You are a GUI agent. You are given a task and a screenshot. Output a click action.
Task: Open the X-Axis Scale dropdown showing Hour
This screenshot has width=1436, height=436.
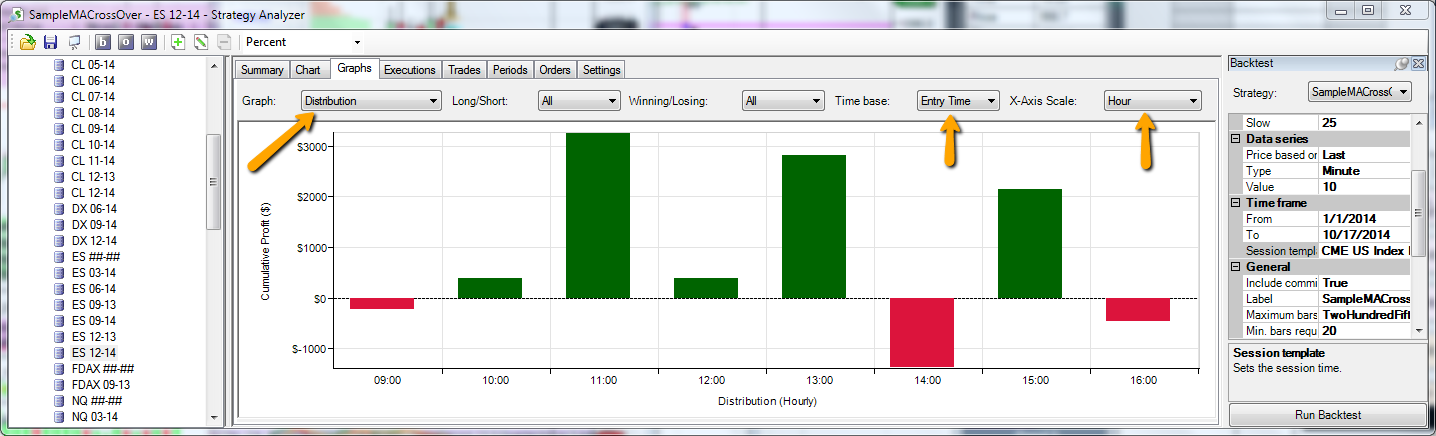tap(1153, 101)
